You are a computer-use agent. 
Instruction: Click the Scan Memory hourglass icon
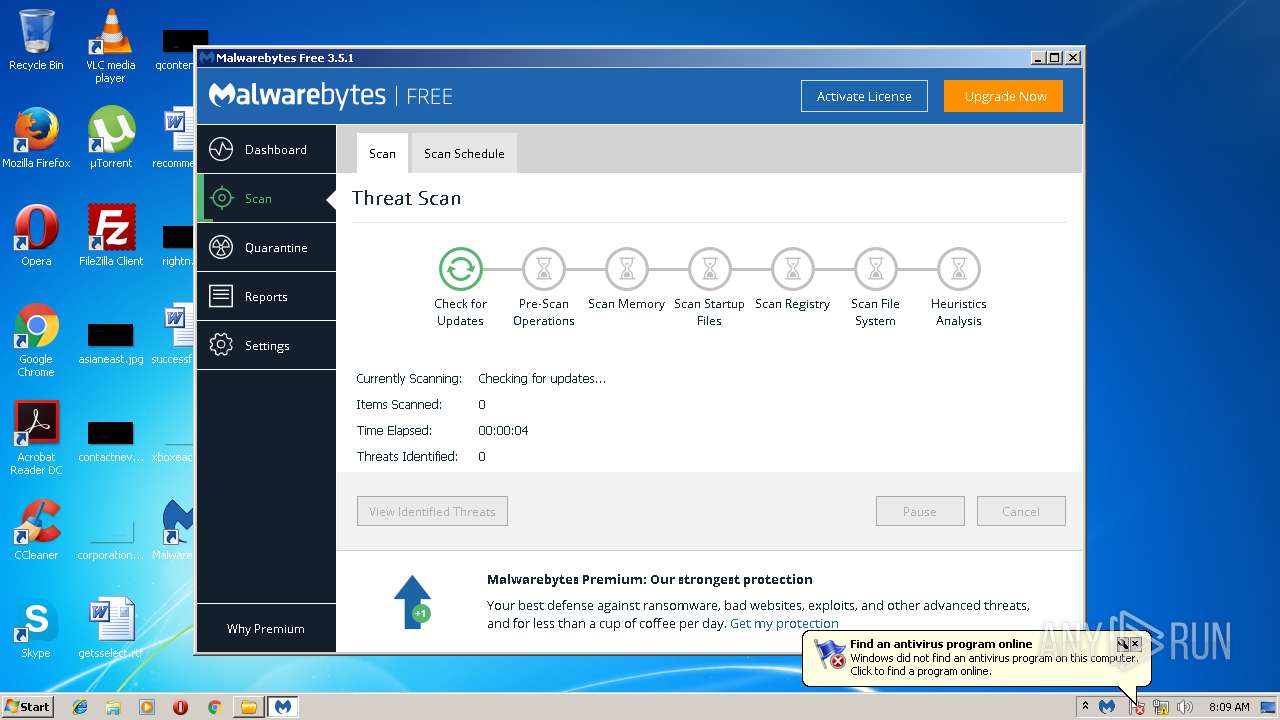tap(627, 269)
